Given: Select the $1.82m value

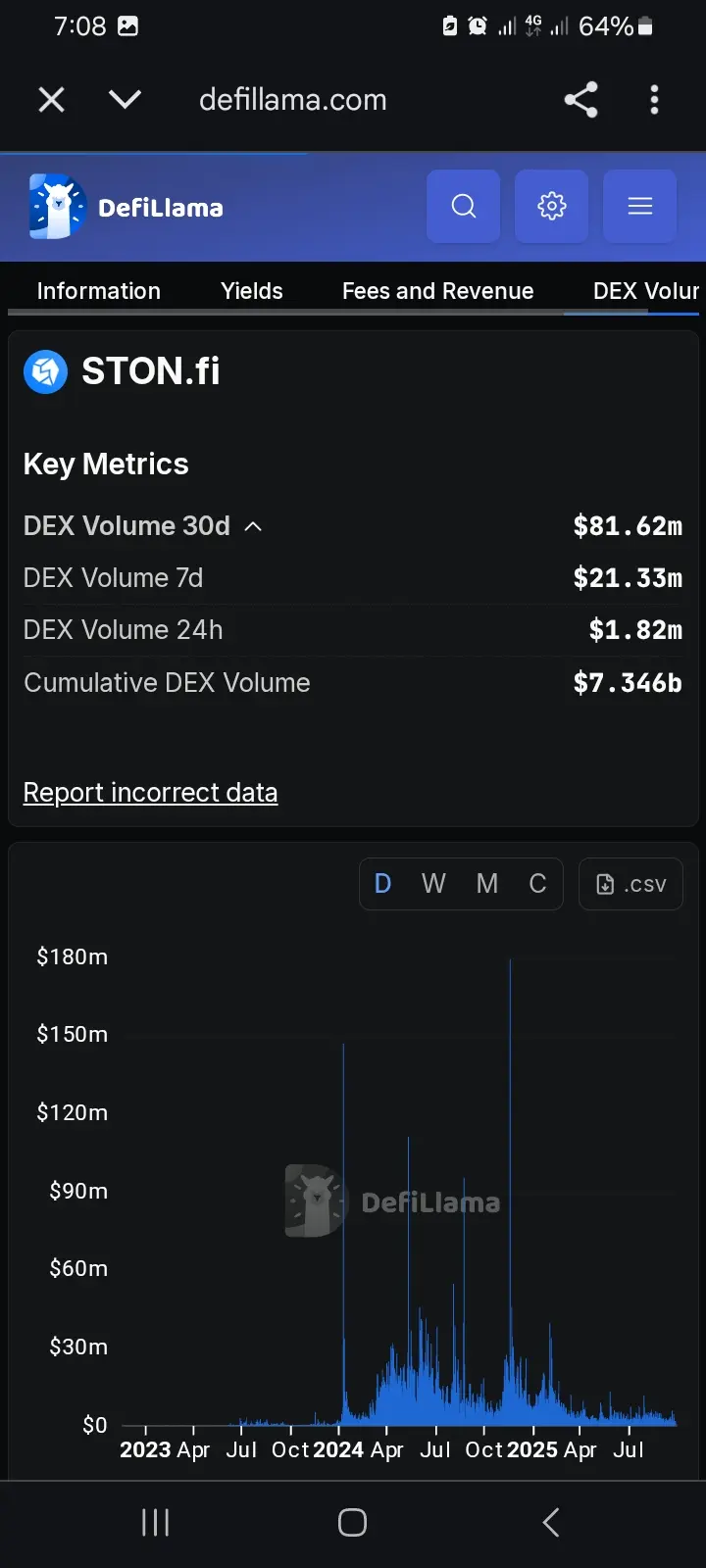Looking at the screenshot, I should pyautogui.click(x=635, y=630).
